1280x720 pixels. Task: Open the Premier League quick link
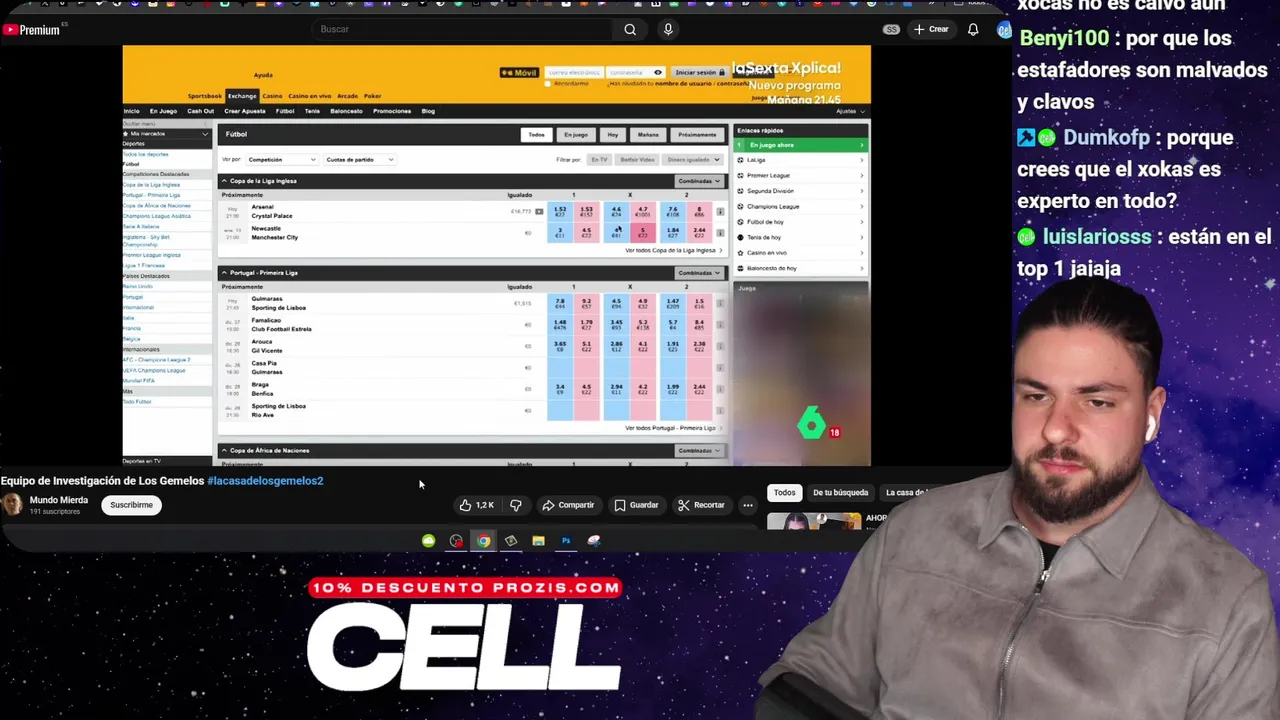coord(800,176)
